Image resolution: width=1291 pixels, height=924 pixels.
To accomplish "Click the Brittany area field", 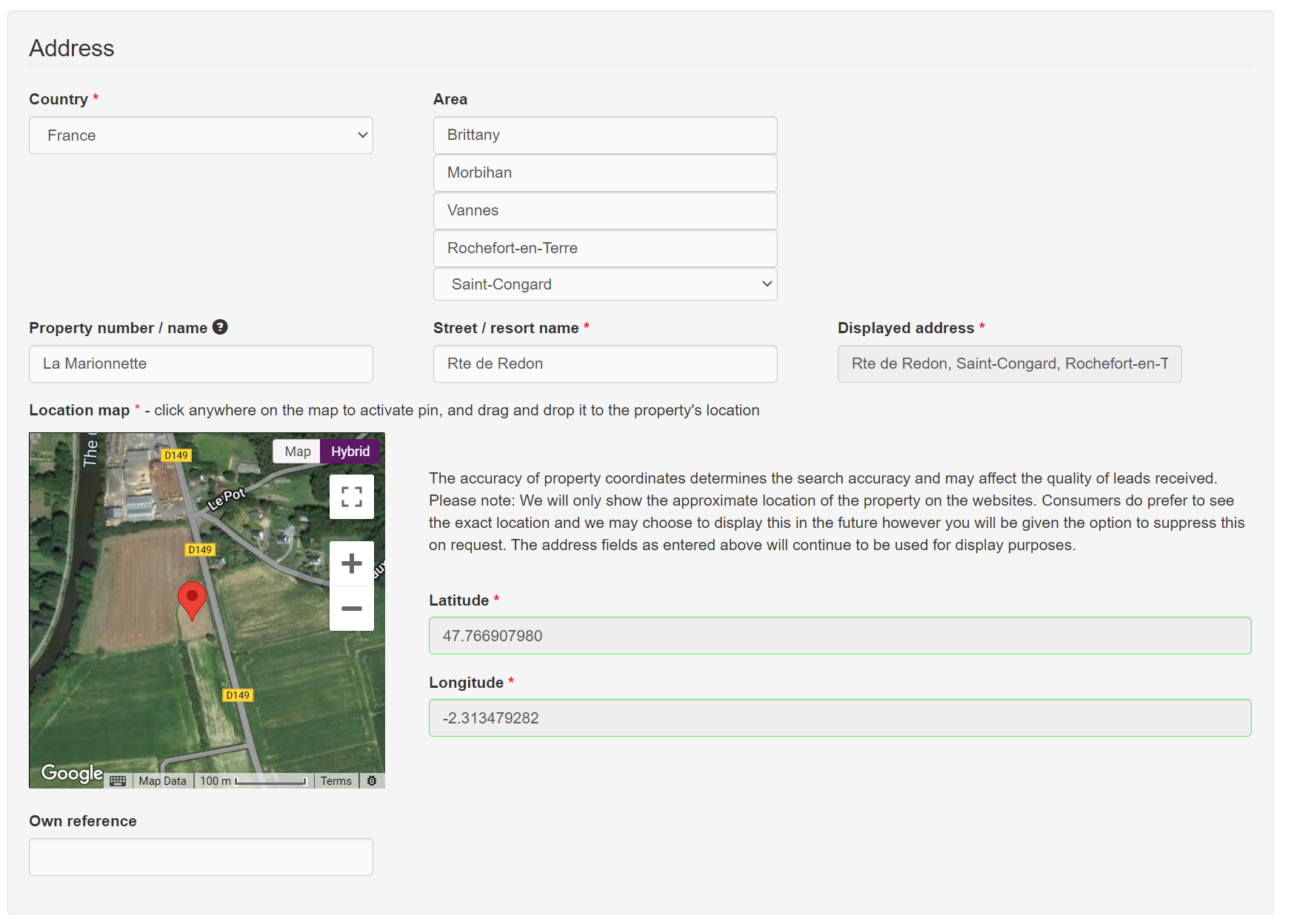I will [x=605, y=135].
